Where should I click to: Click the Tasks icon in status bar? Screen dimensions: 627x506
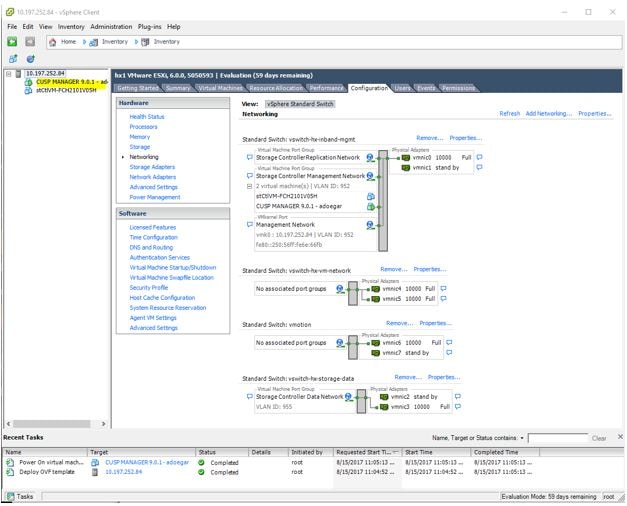pos(10,497)
